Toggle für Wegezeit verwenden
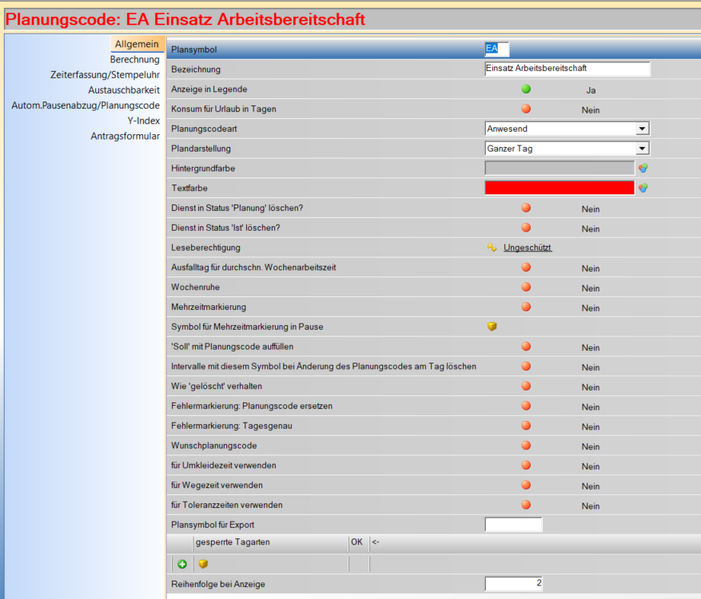 pos(526,485)
